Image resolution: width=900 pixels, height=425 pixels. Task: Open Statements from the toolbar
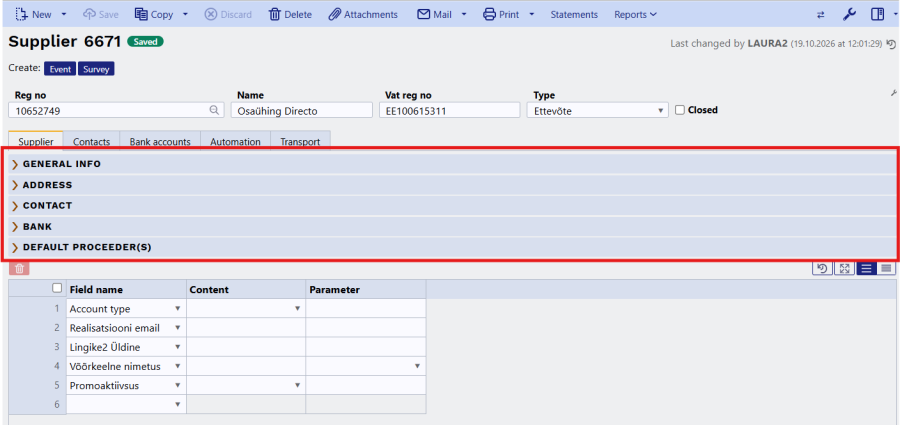pyautogui.click(x=574, y=14)
